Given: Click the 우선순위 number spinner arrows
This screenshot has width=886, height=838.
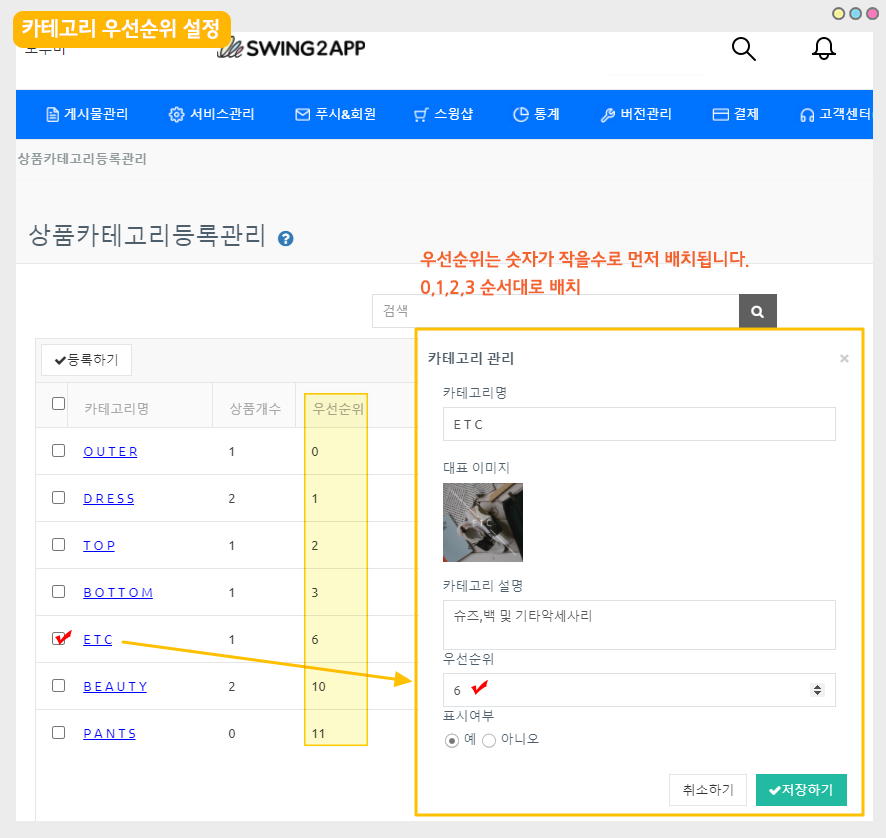Looking at the screenshot, I should pyautogui.click(x=817, y=690).
